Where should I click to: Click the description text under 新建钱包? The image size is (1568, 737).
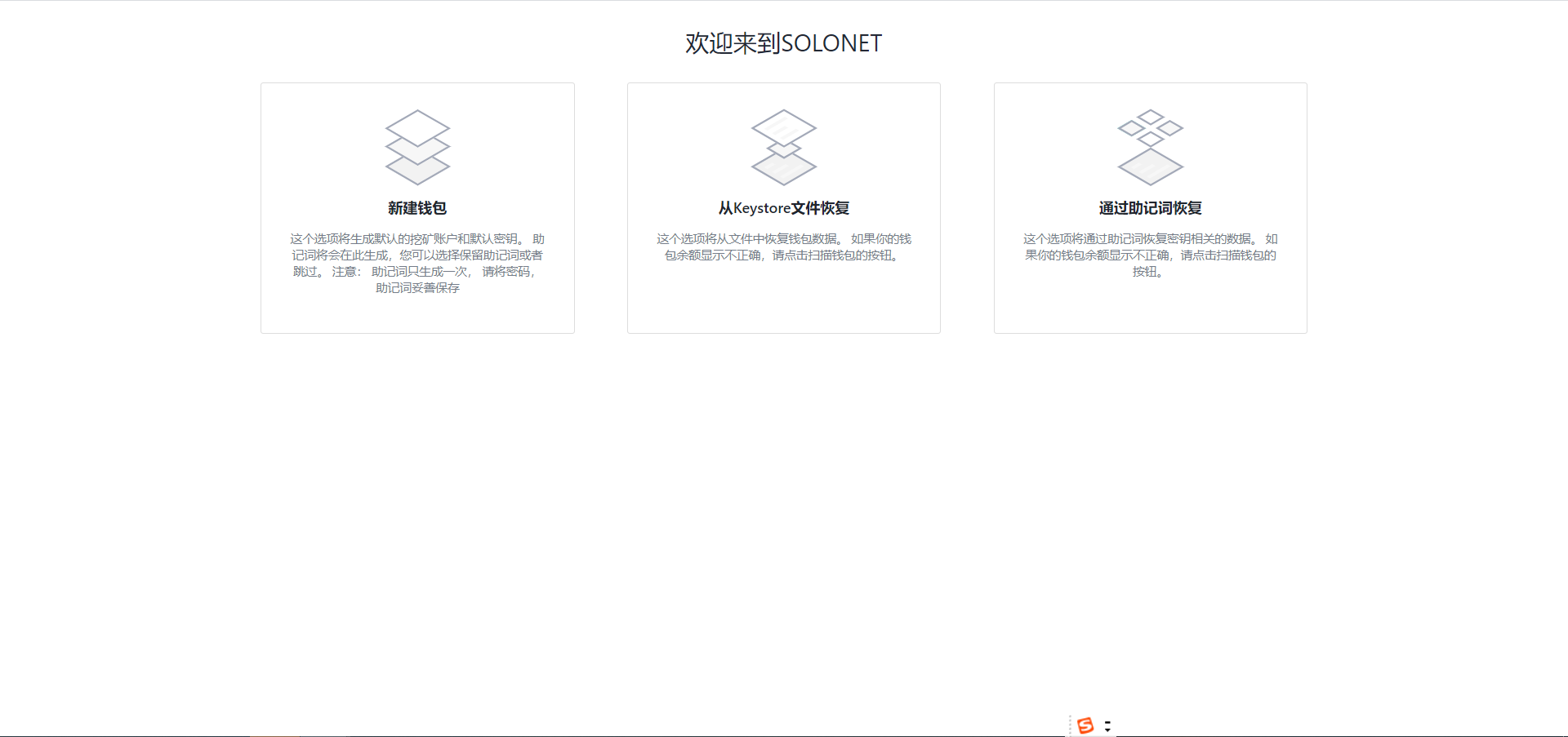click(x=417, y=255)
